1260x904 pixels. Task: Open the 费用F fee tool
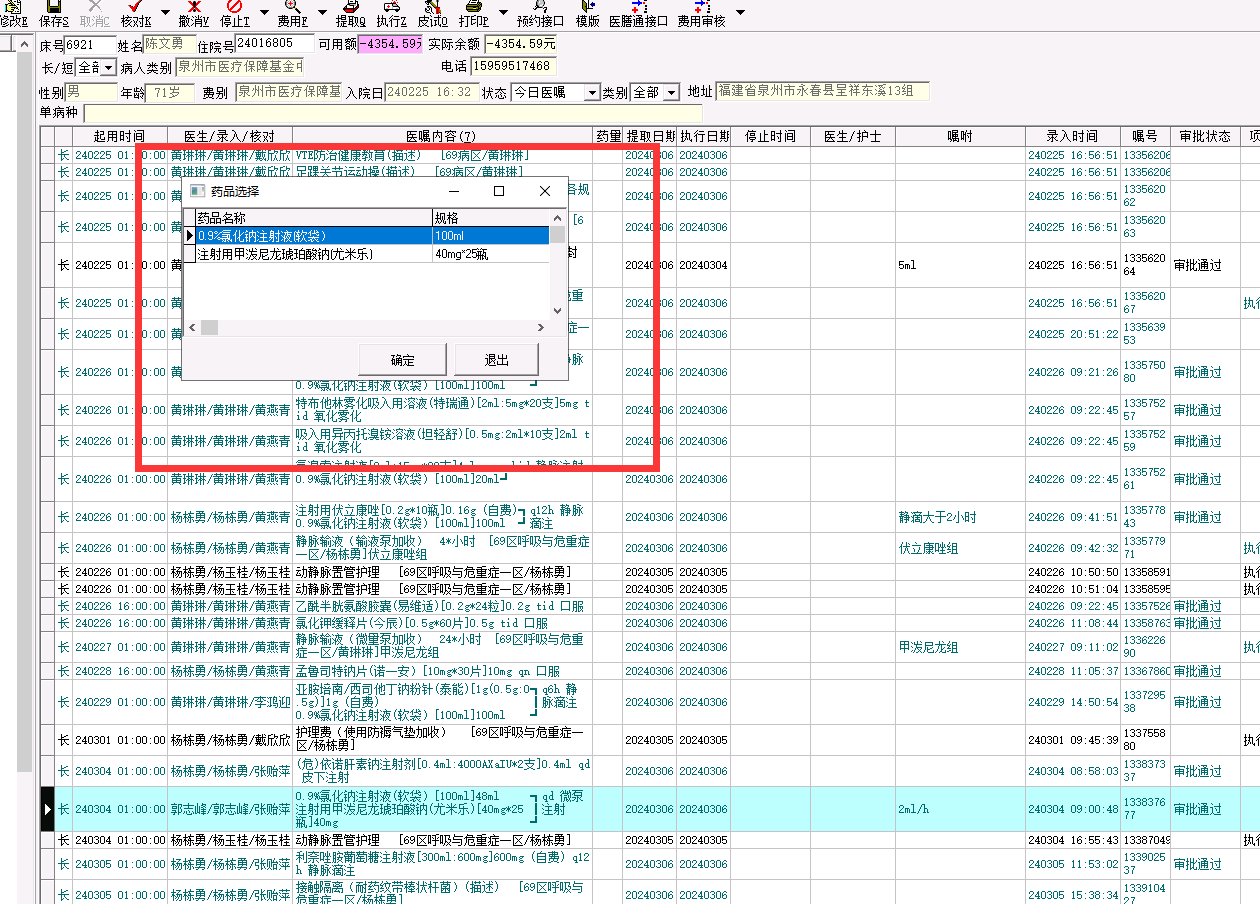tap(292, 13)
